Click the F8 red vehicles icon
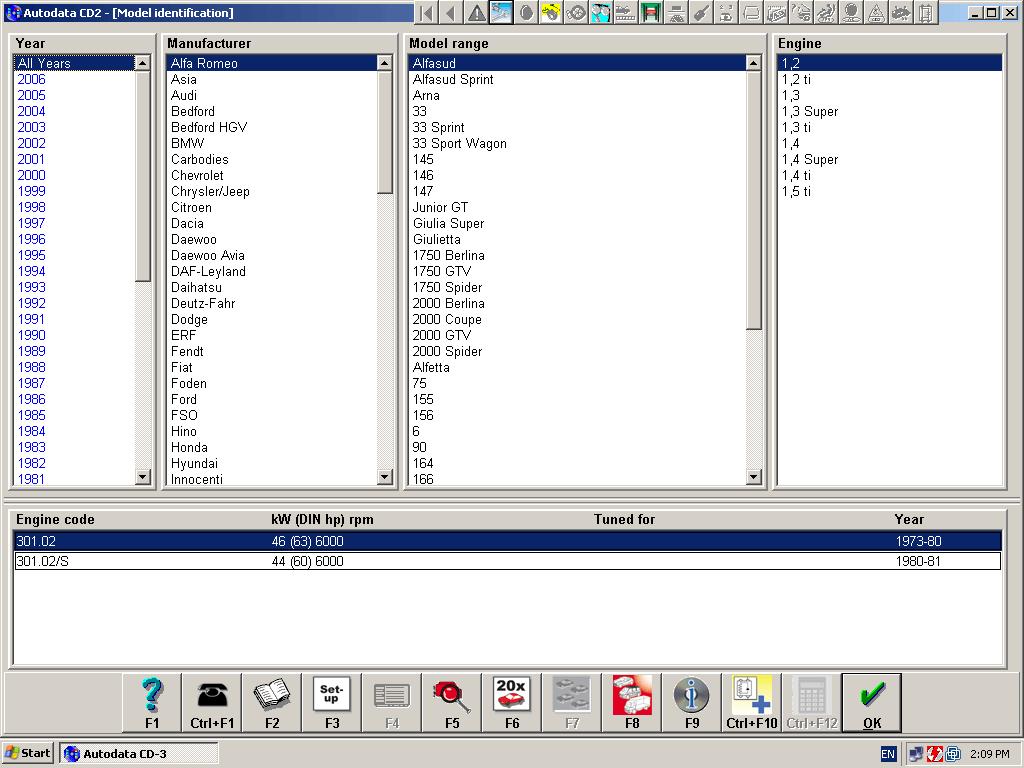This screenshot has width=1024, height=768. coord(632,703)
